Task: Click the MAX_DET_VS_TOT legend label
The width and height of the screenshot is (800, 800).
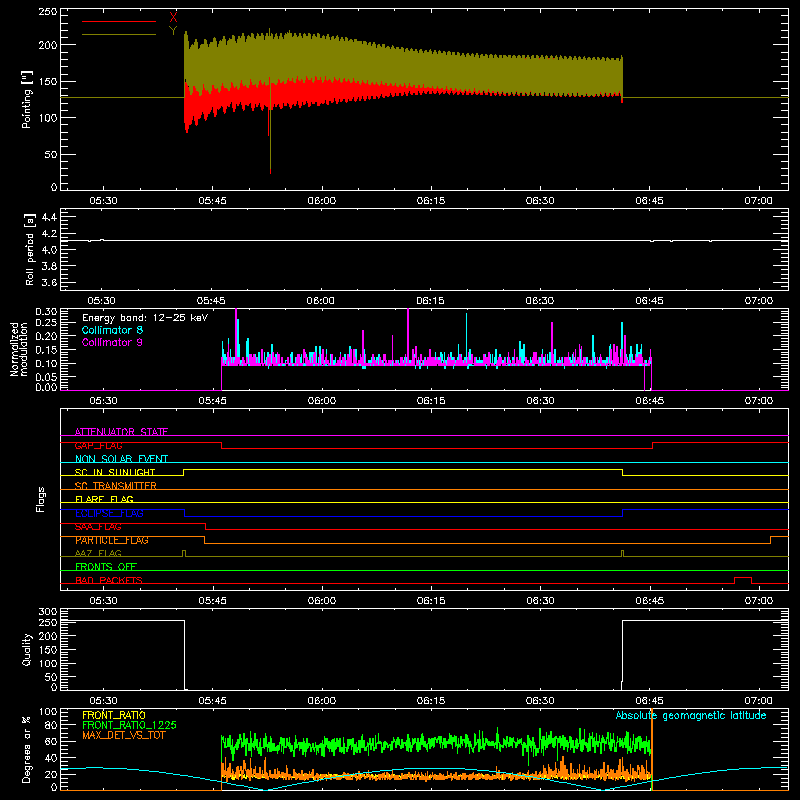Action: coord(124,735)
